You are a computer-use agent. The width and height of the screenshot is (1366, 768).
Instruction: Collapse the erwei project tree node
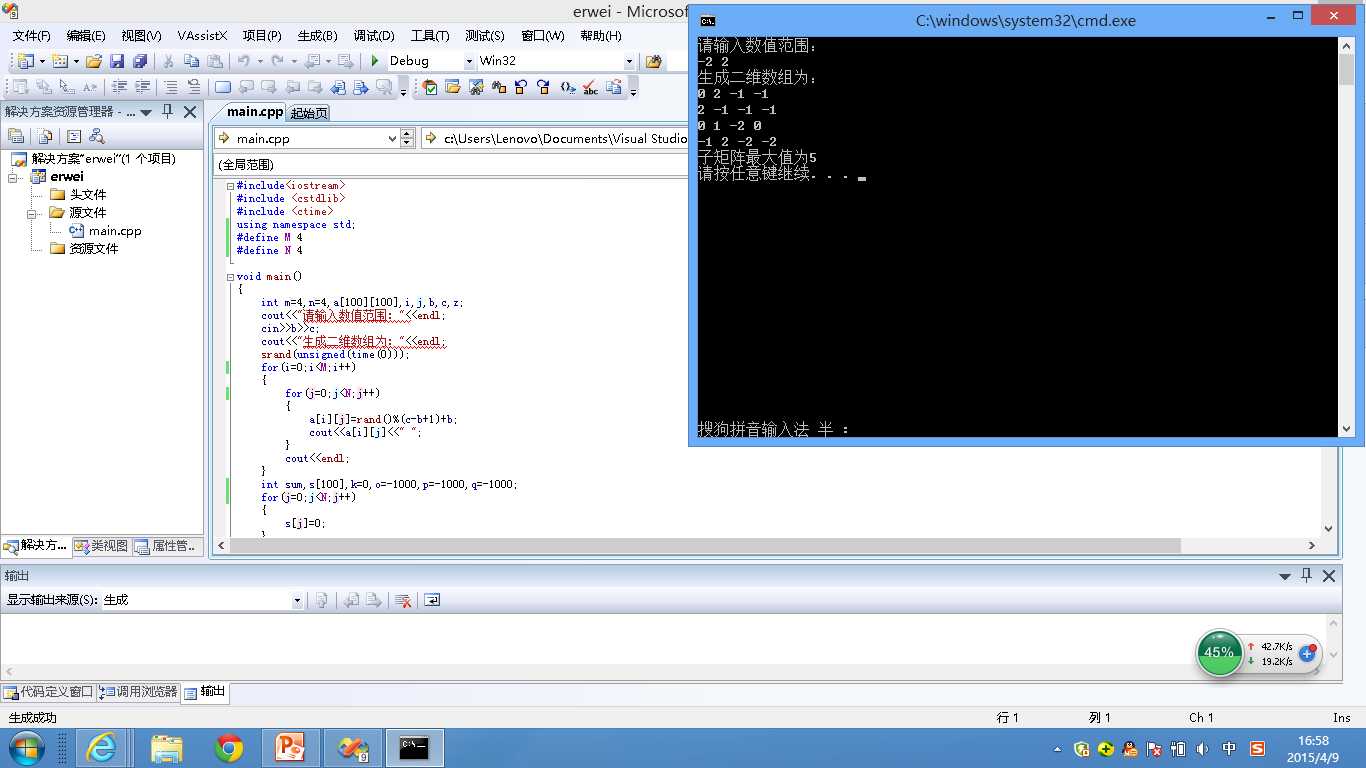pos(14,177)
